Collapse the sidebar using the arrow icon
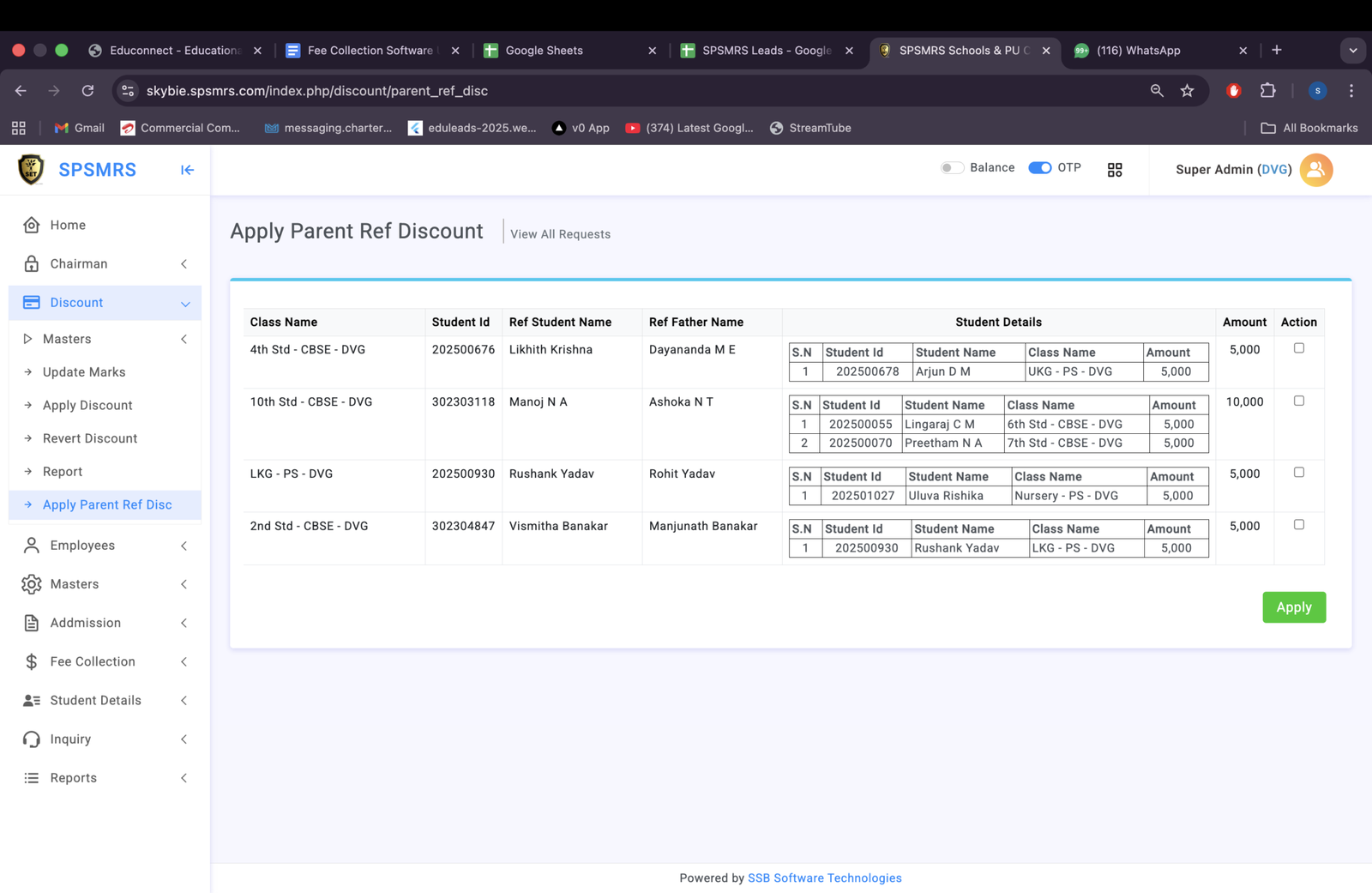1372x893 pixels. point(187,170)
